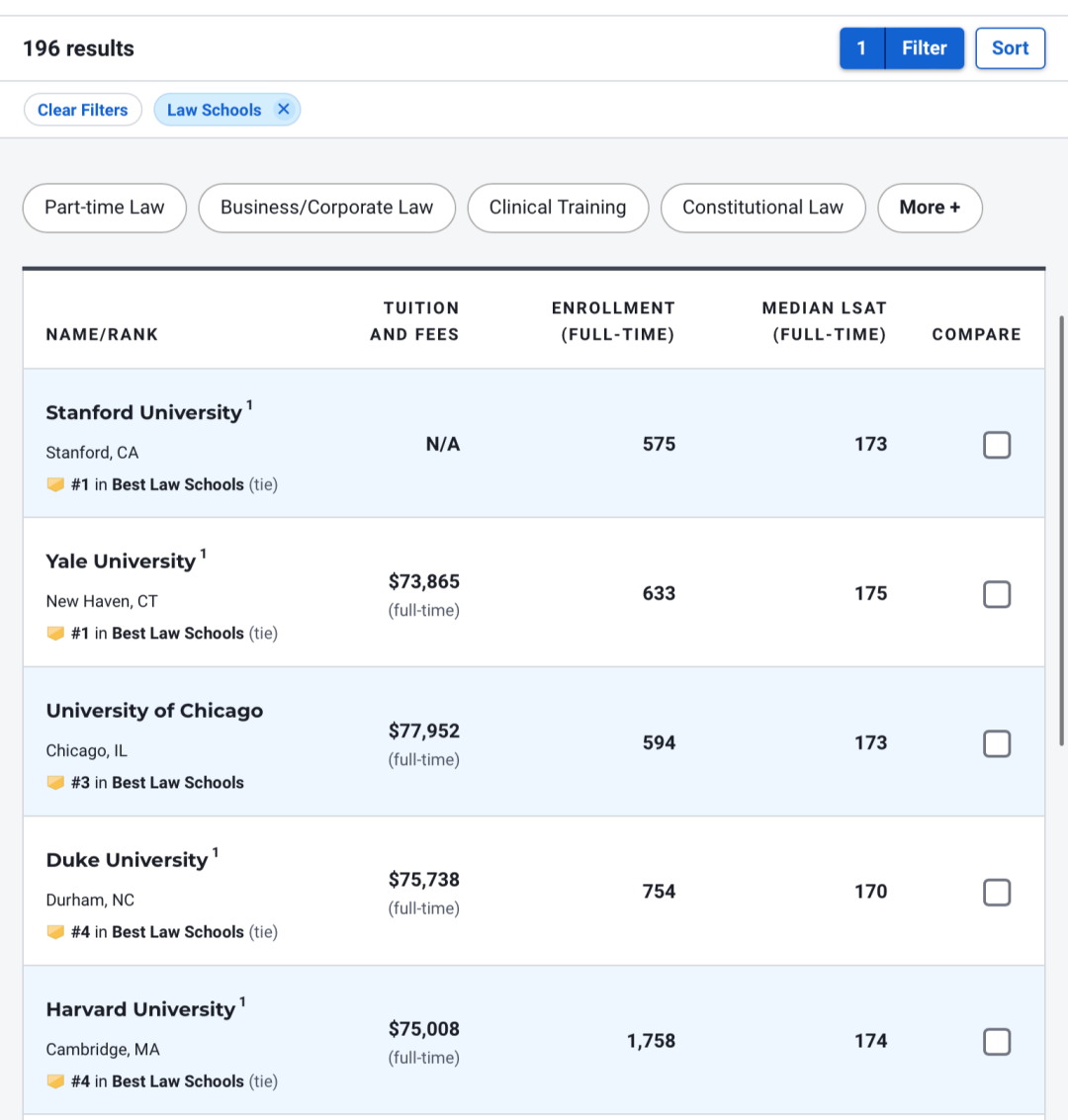Image resolution: width=1068 pixels, height=1120 pixels.
Task: Click Yale median LSAT value 175
Action: click(871, 593)
